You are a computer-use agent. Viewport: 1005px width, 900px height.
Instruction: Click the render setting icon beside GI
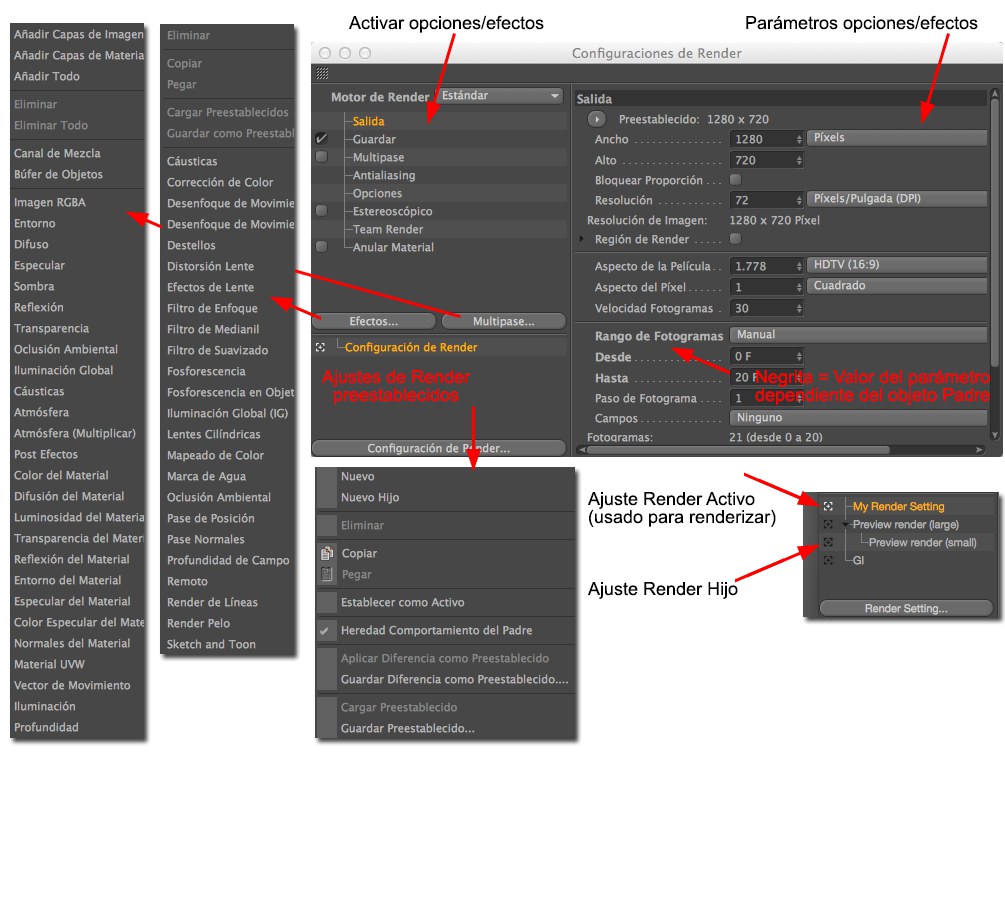(828, 561)
